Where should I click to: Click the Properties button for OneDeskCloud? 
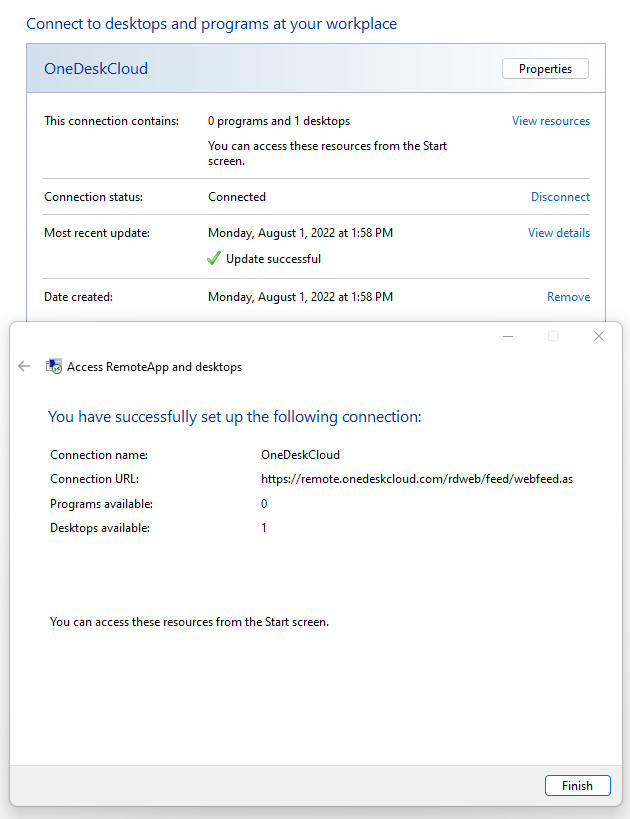pyautogui.click(x=545, y=69)
